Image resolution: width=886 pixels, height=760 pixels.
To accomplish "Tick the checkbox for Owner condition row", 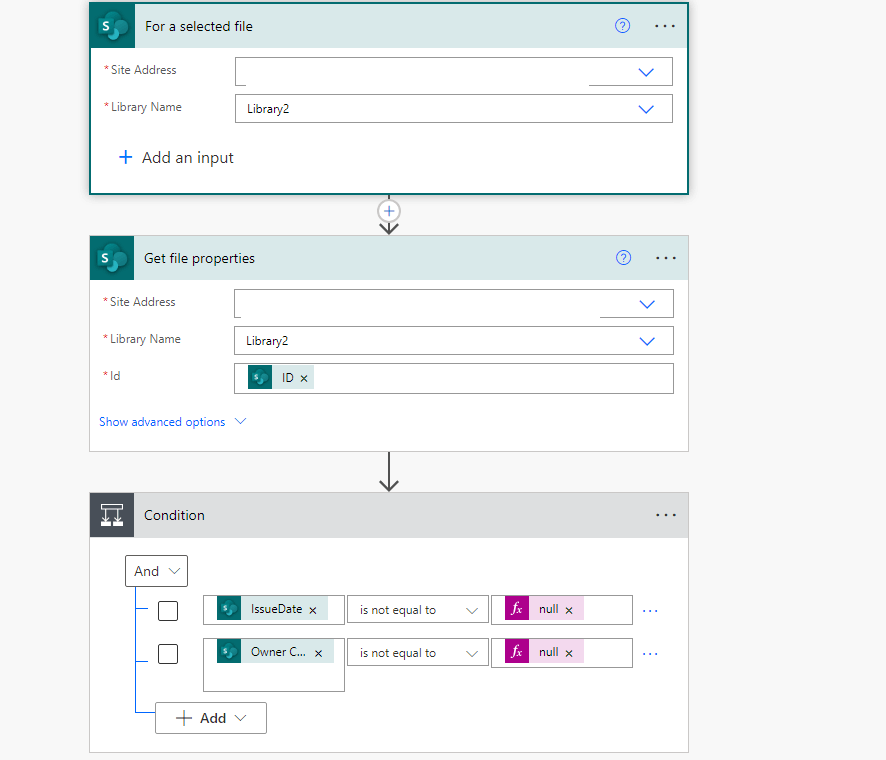I will click(168, 654).
